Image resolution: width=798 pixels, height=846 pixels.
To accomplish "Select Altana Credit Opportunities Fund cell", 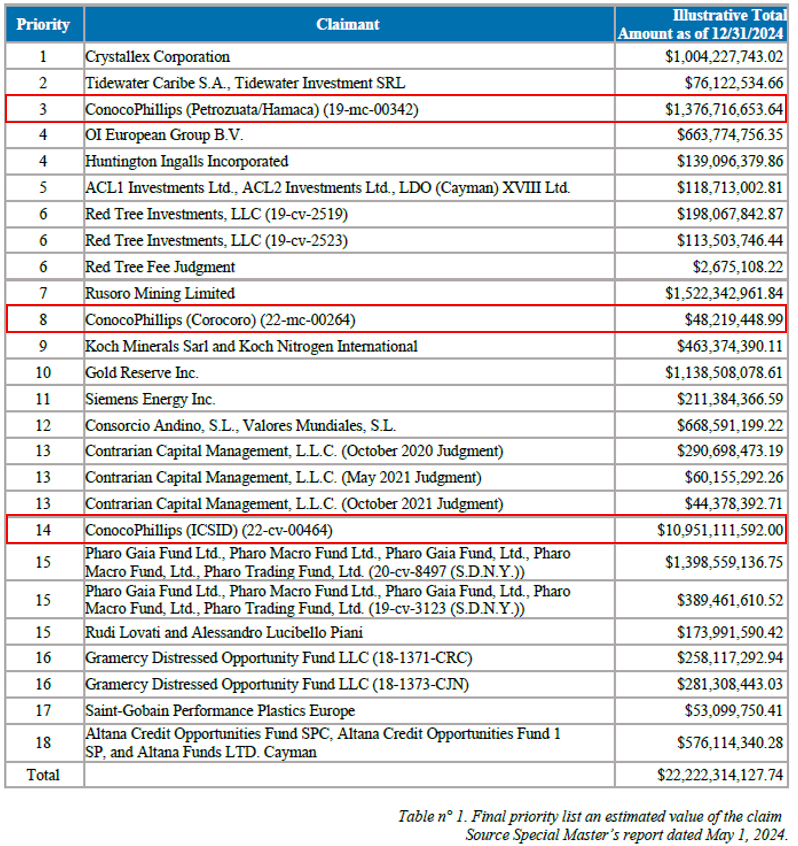I will click(x=349, y=743).
